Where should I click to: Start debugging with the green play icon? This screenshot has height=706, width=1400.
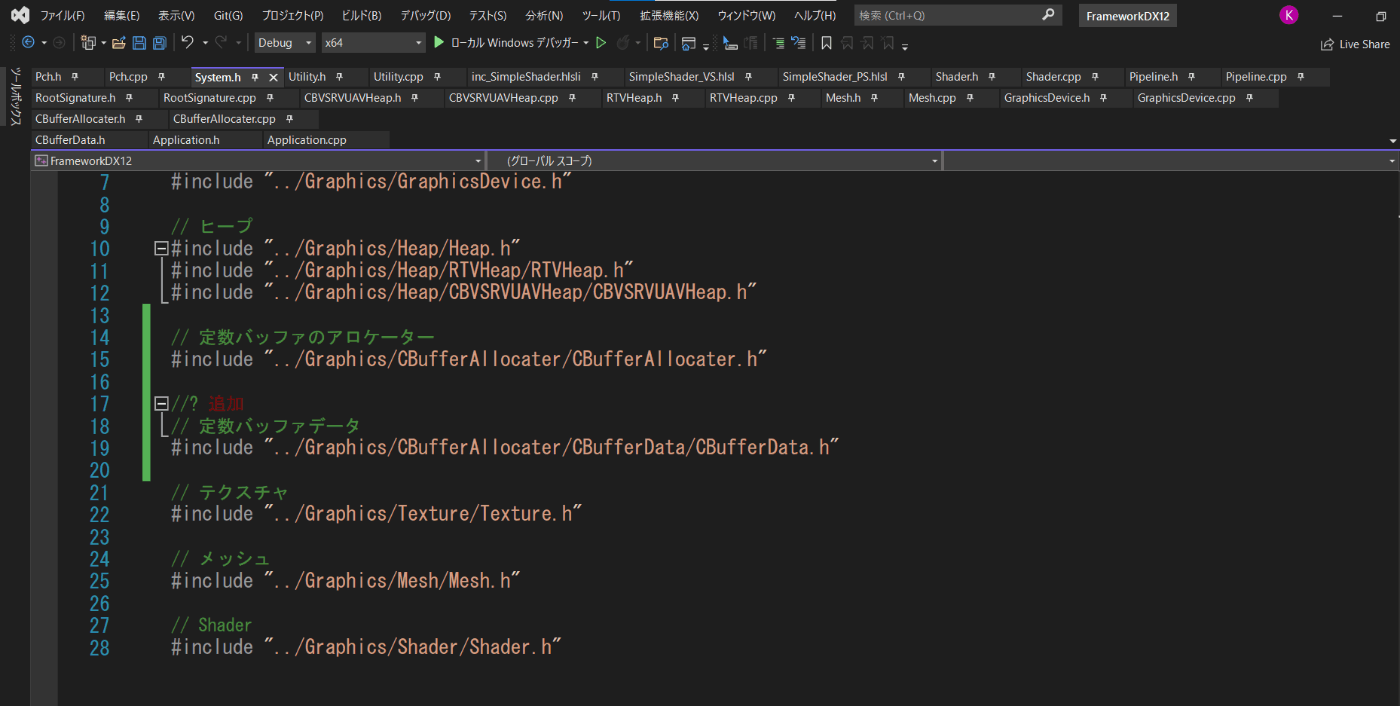pyautogui.click(x=438, y=43)
